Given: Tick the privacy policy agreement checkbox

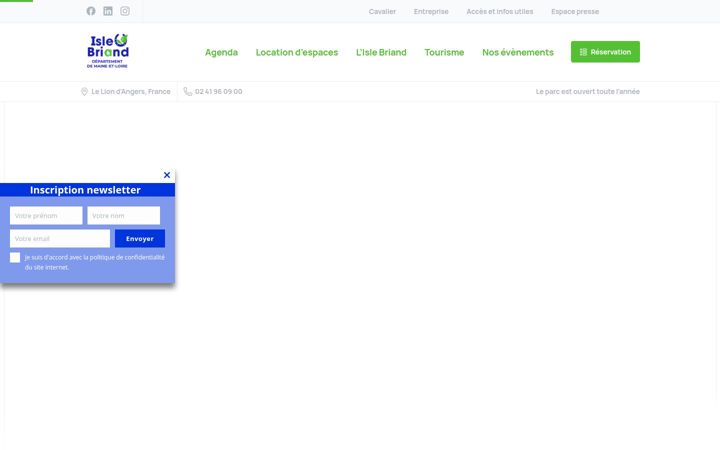Looking at the screenshot, I should (15, 258).
